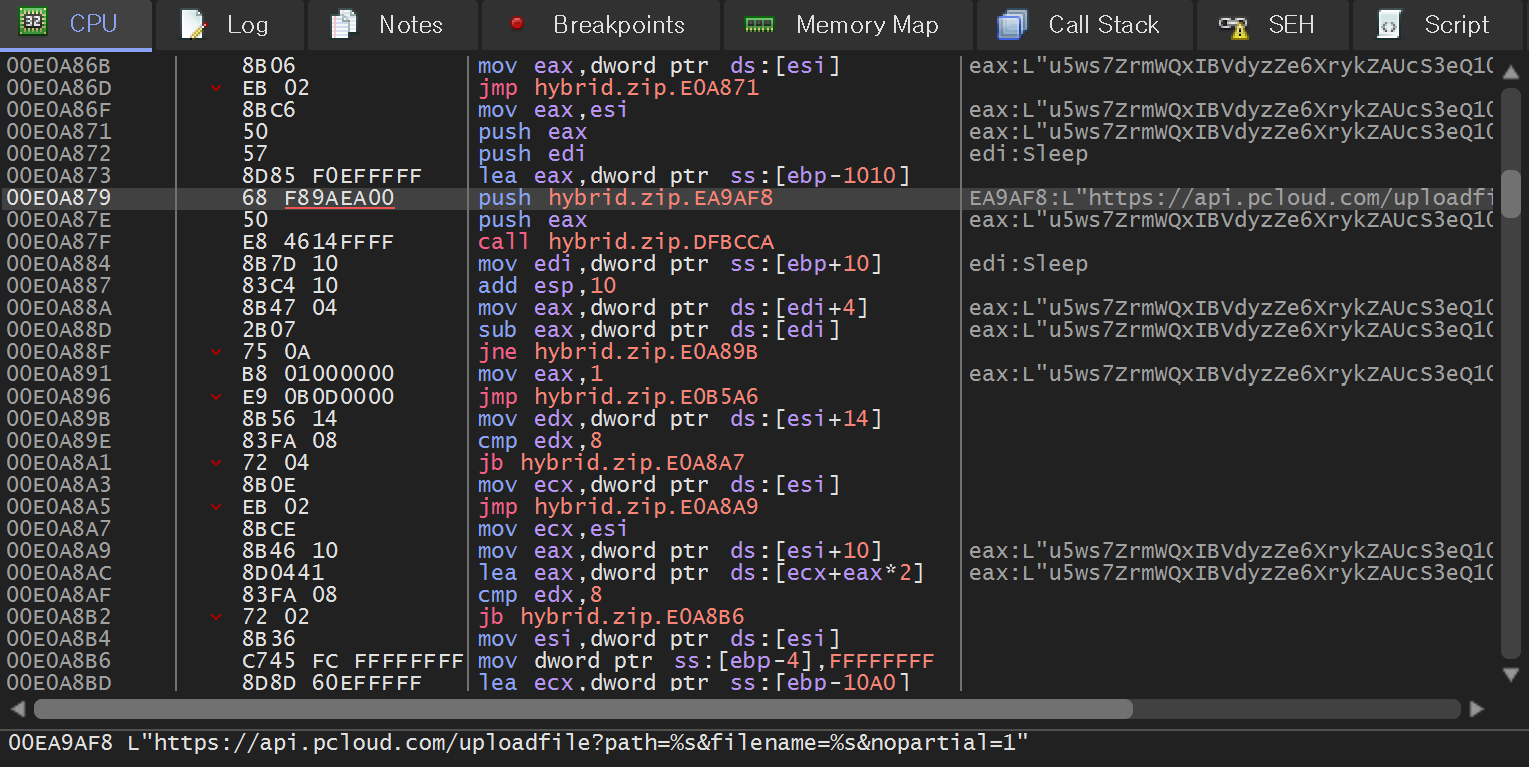Click the Script tab scroll icon
The image size is (1530, 768).
point(1389,25)
